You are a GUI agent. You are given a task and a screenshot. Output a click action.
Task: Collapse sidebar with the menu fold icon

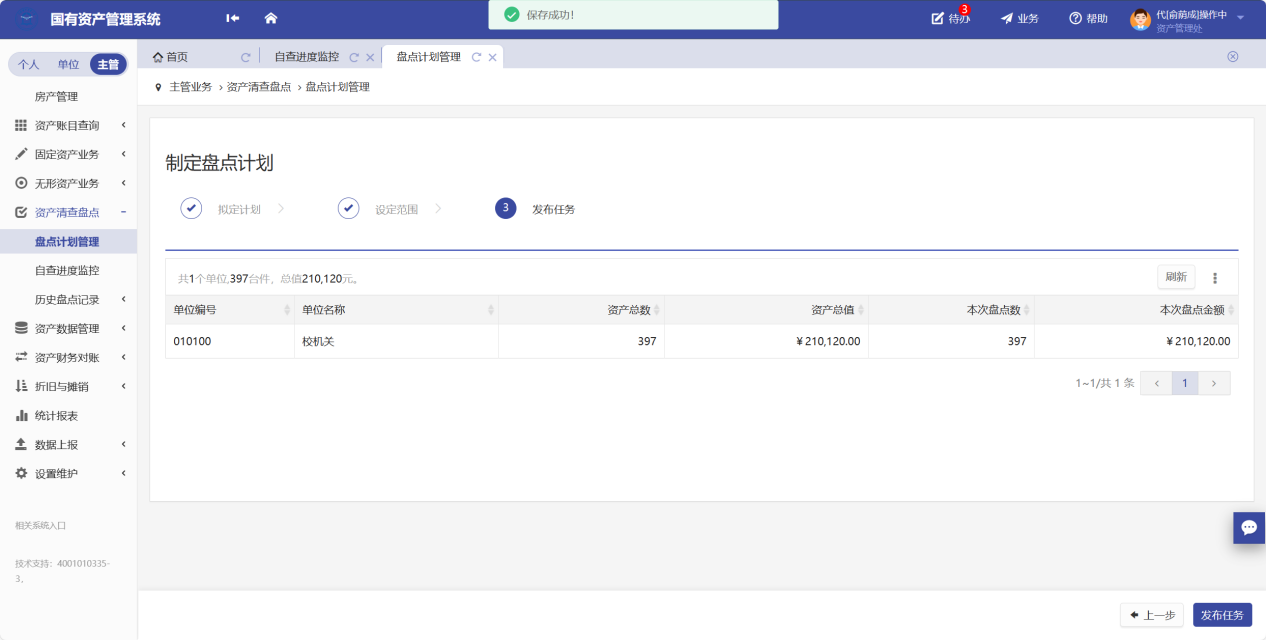pos(233,18)
